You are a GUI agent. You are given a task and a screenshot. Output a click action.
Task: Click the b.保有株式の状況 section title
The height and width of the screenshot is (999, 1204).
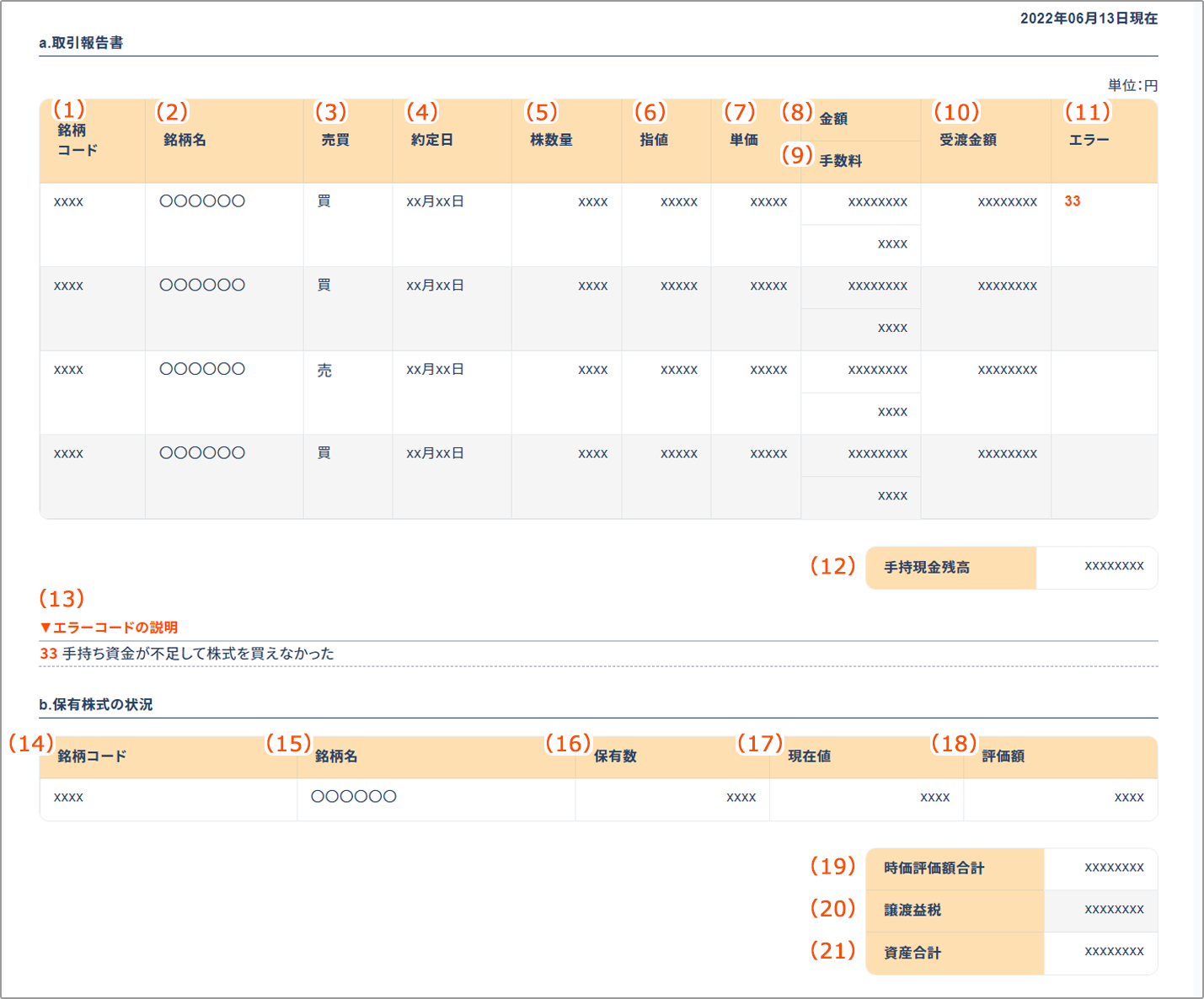point(96,704)
